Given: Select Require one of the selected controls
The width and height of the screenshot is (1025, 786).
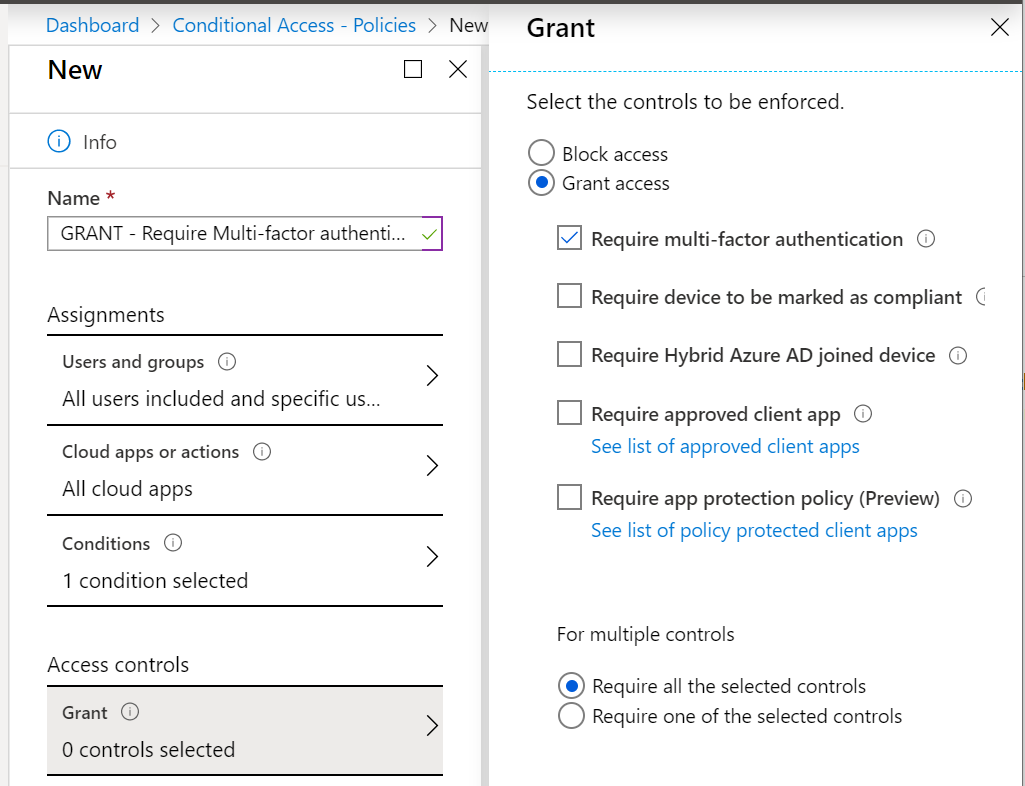Looking at the screenshot, I should (571, 715).
